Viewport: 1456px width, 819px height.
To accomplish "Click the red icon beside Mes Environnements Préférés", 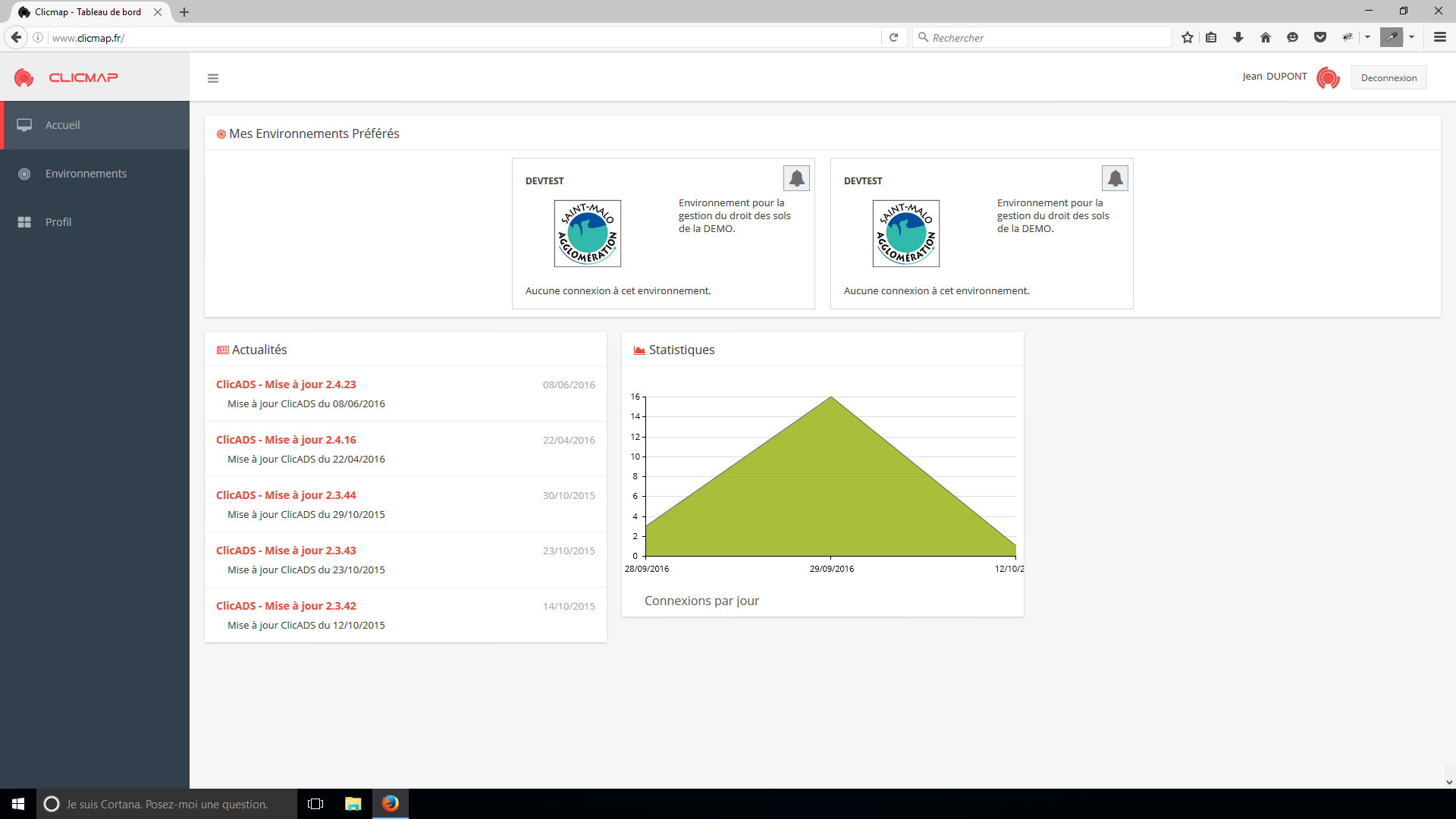I will (221, 134).
